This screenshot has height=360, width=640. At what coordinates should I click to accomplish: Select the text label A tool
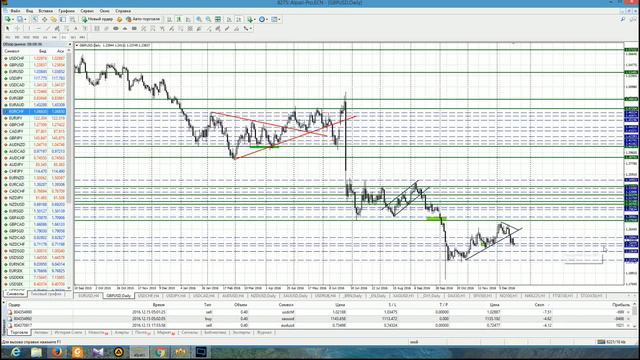(x=76, y=29)
